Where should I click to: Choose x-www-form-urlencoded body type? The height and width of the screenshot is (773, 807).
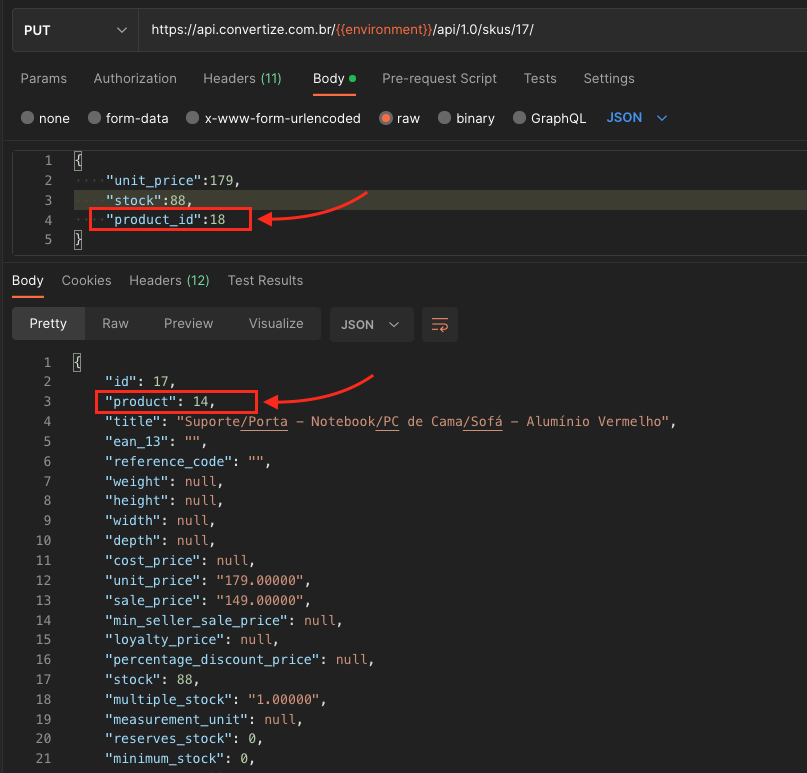[194, 118]
